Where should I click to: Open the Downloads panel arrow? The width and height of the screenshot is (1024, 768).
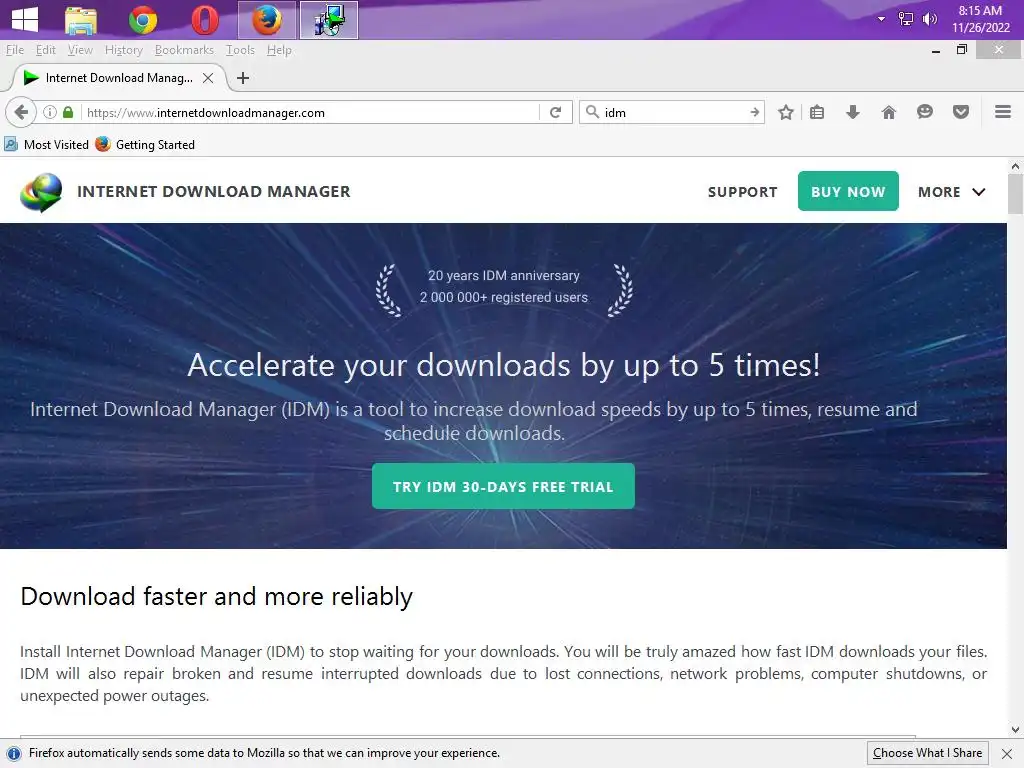click(x=852, y=112)
